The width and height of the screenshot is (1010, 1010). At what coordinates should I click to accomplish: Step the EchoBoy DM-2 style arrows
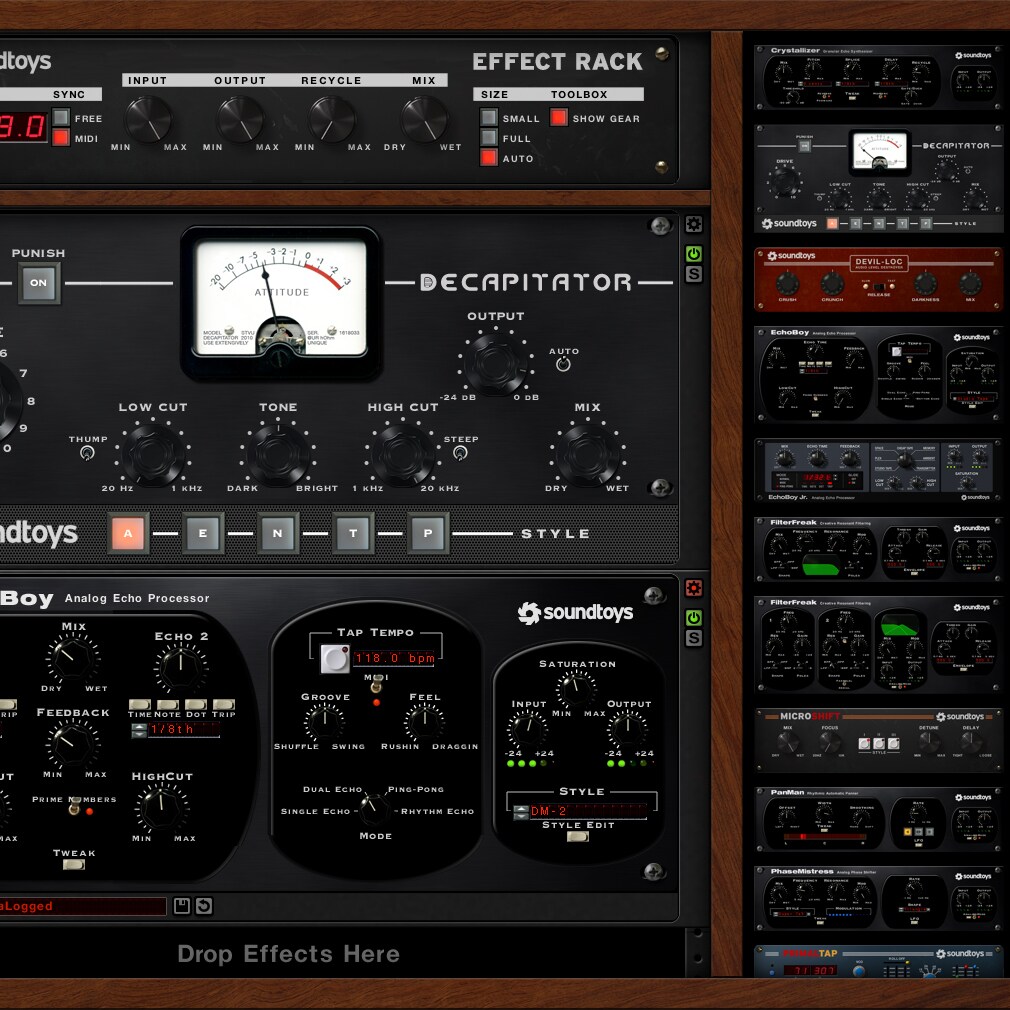(x=520, y=812)
